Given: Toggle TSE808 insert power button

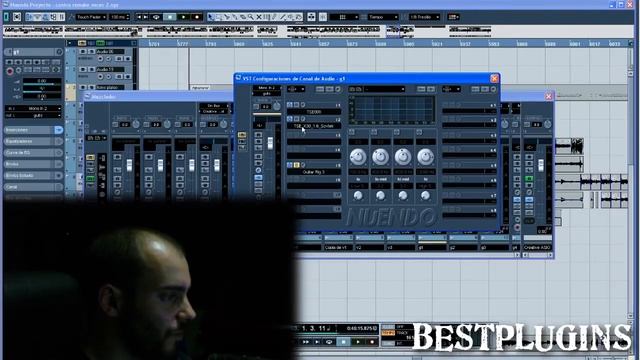Looking at the screenshot, I should pos(289,105).
